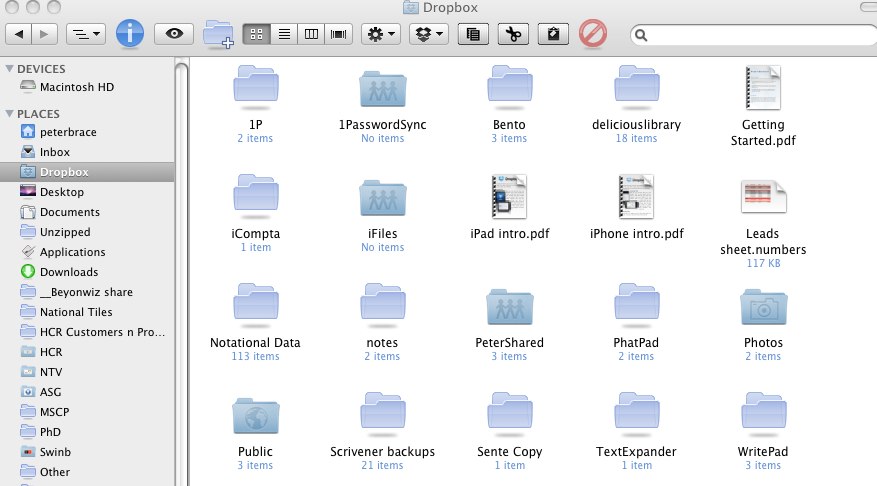Switch to icon view
The height and width of the screenshot is (486, 877).
pyautogui.click(x=257, y=34)
